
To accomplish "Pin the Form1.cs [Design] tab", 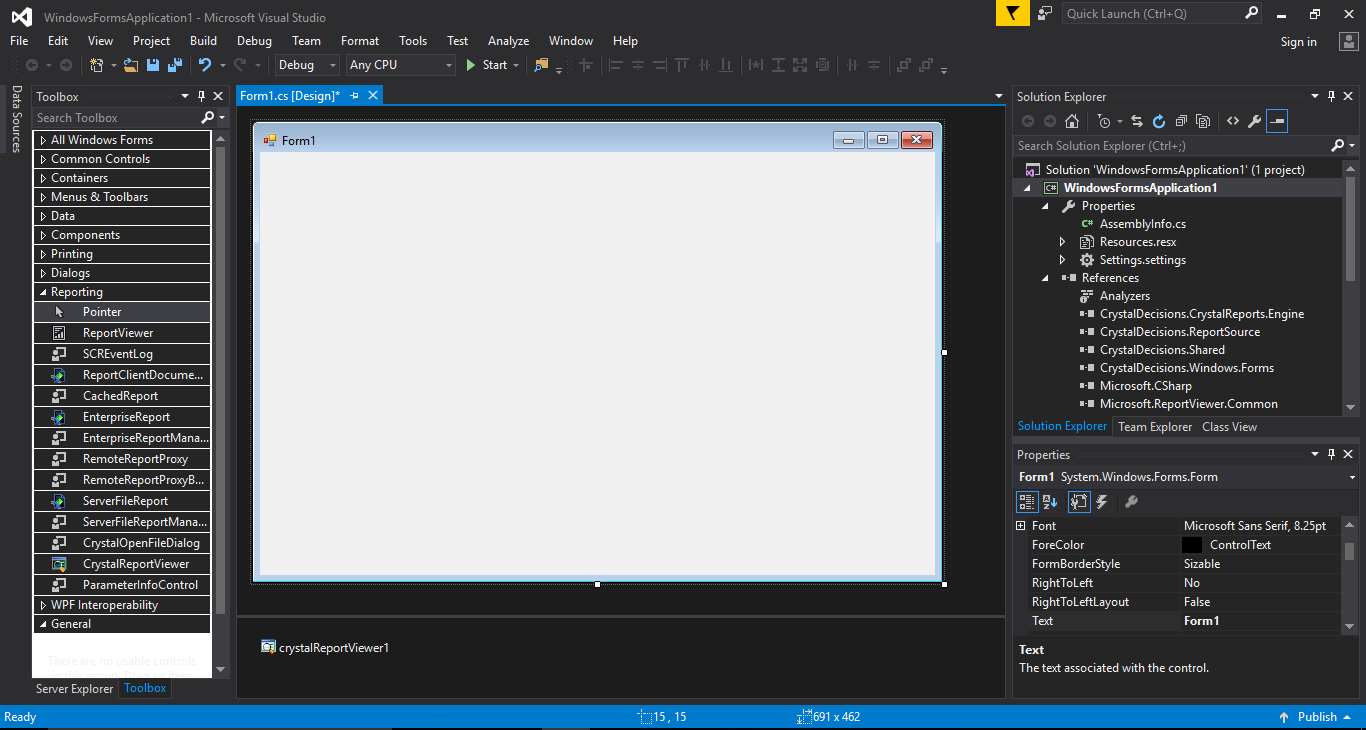I will [354, 95].
